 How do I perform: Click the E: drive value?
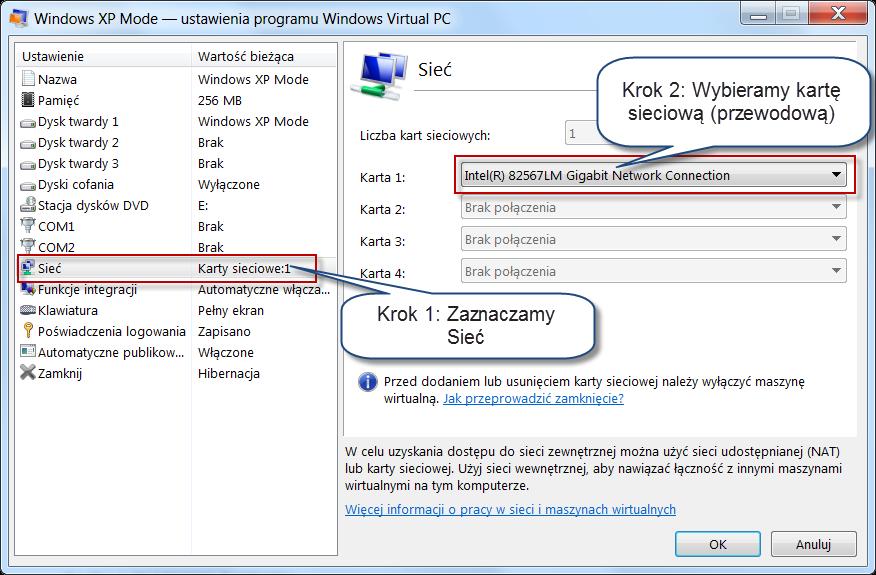point(203,206)
